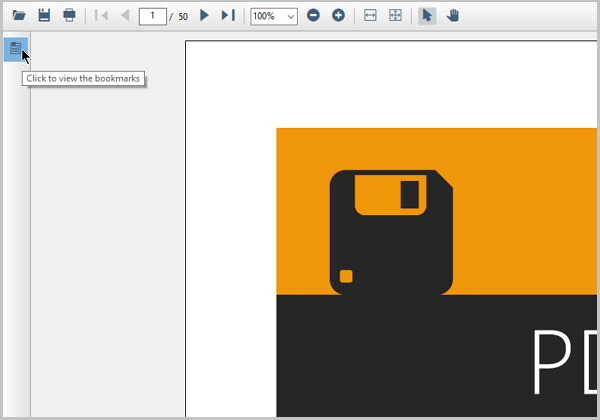
Task: Go to the first page
Action: tap(101, 15)
